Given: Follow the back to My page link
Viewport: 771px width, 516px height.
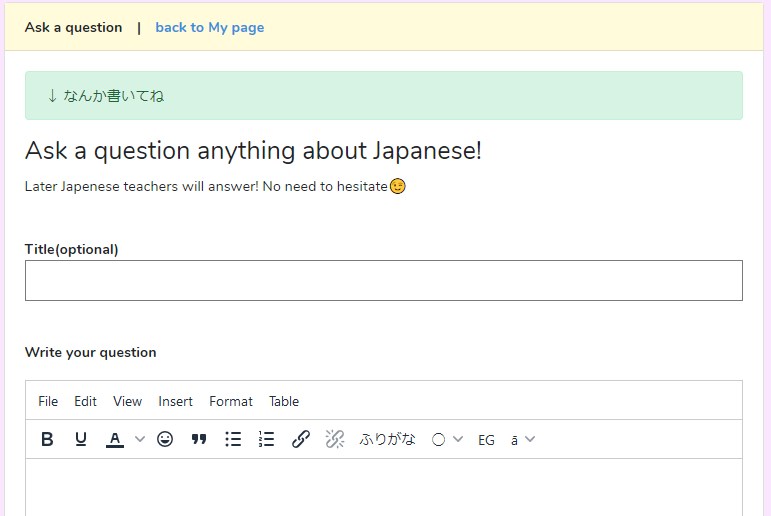Looking at the screenshot, I should coord(210,27).
